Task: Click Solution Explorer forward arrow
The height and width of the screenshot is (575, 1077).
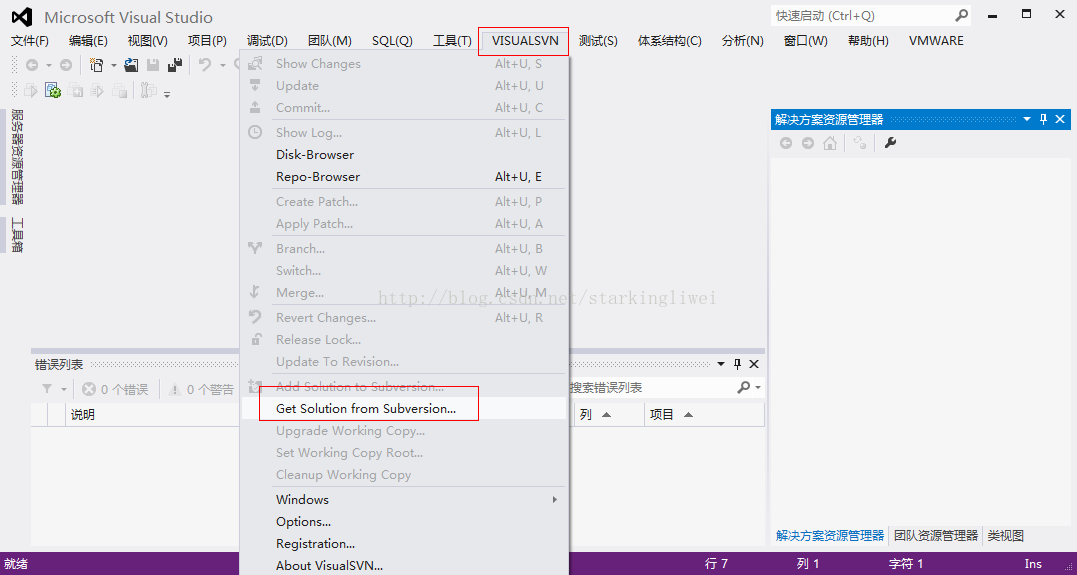Action: pyautogui.click(x=808, y=143)
